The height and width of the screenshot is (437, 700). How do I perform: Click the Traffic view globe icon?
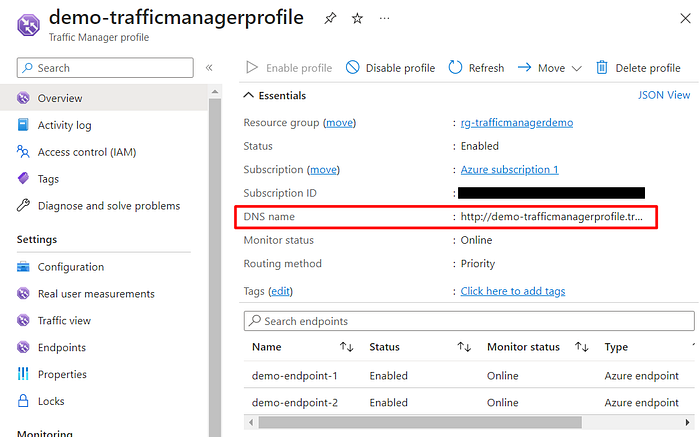(x=23, y=320)
